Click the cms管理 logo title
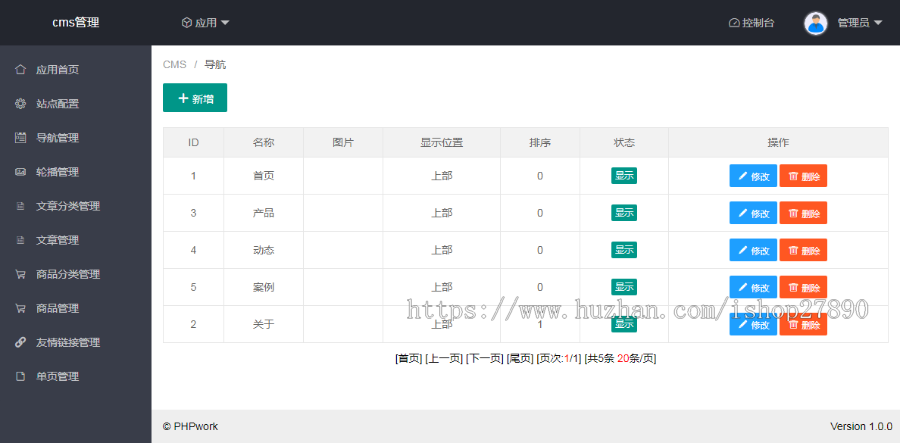900x443 pixels. point(76,22)
